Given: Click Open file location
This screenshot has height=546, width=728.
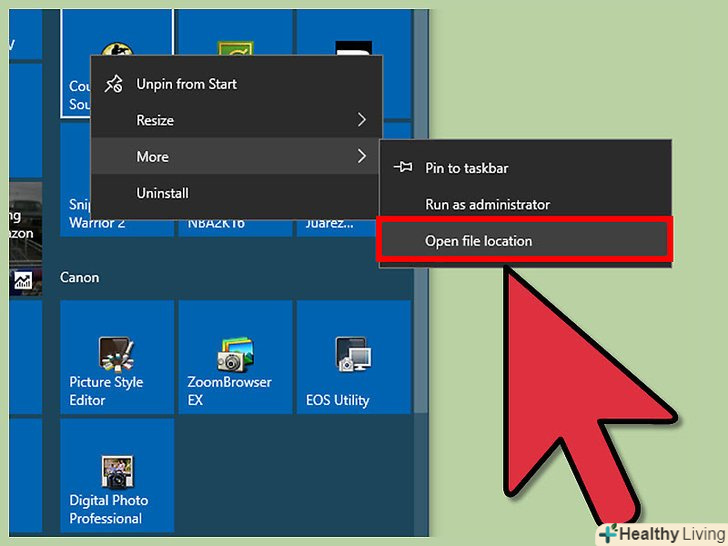Looking at the screenshot, I should (525, 241).
